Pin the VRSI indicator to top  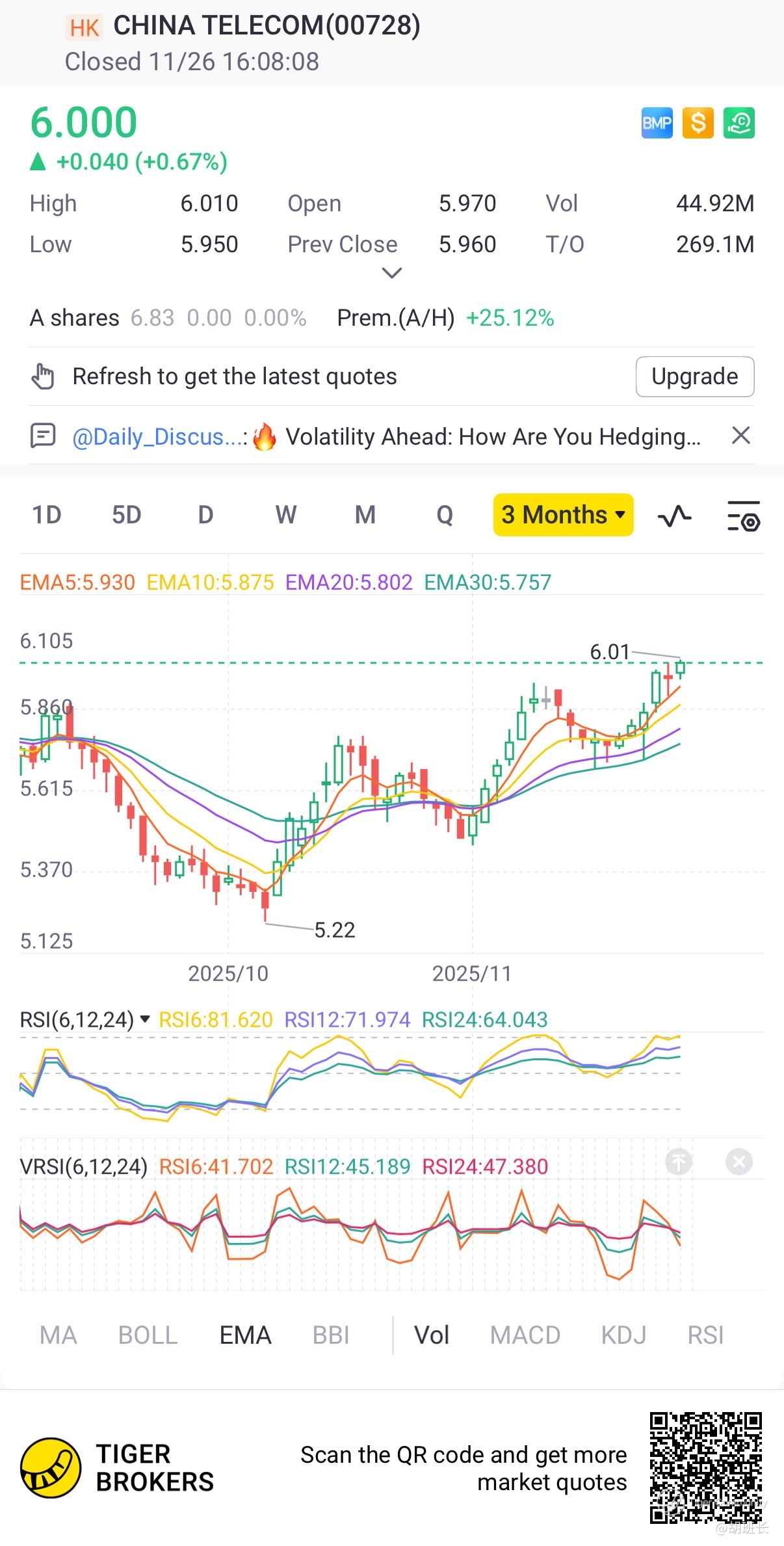tap(679, 1161)
